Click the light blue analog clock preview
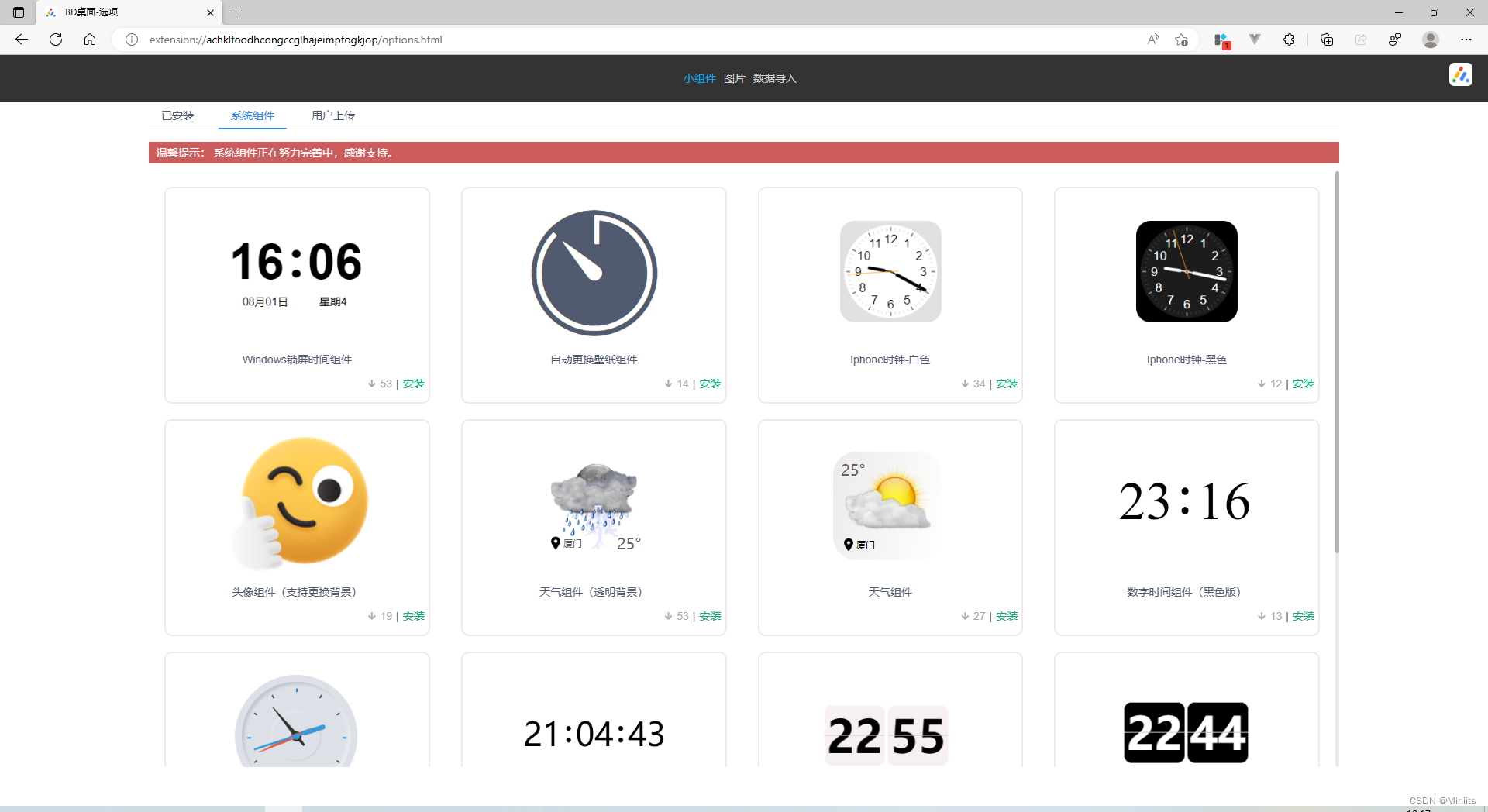 296,721
